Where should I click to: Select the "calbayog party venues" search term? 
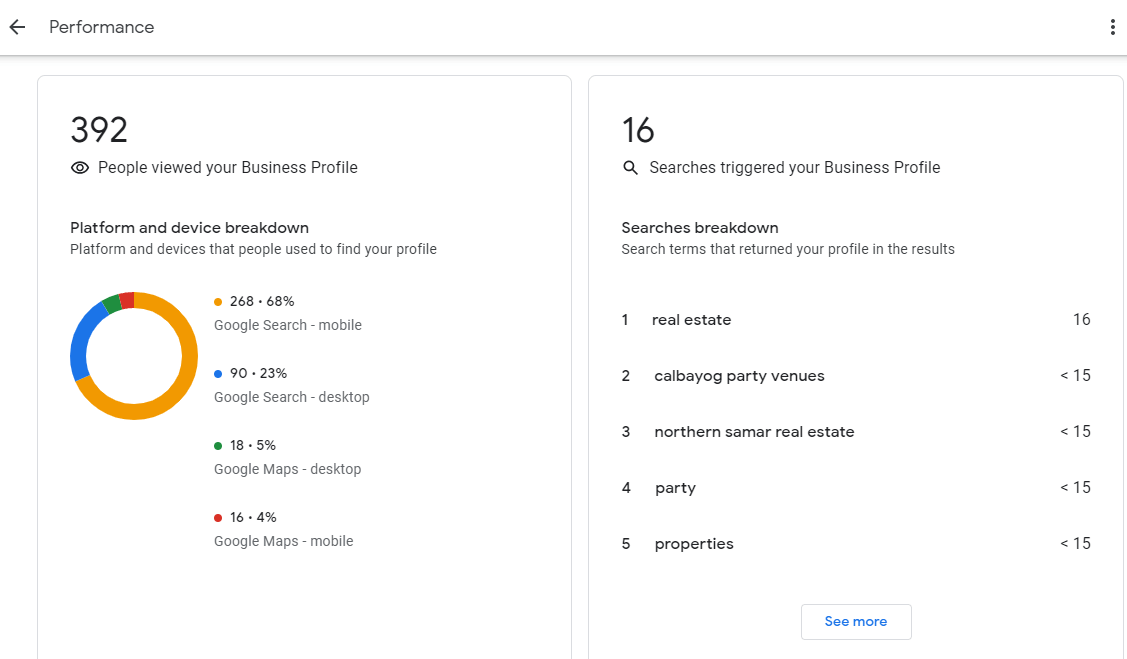coord(739,376)
